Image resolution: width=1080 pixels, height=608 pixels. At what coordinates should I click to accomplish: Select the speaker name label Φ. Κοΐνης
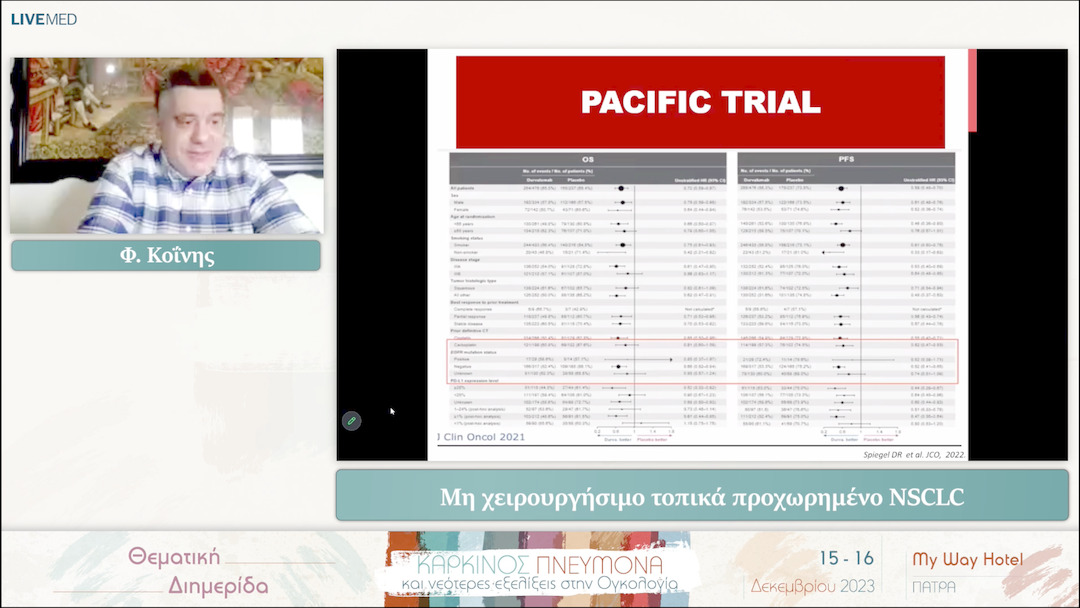tap(166, 256)
